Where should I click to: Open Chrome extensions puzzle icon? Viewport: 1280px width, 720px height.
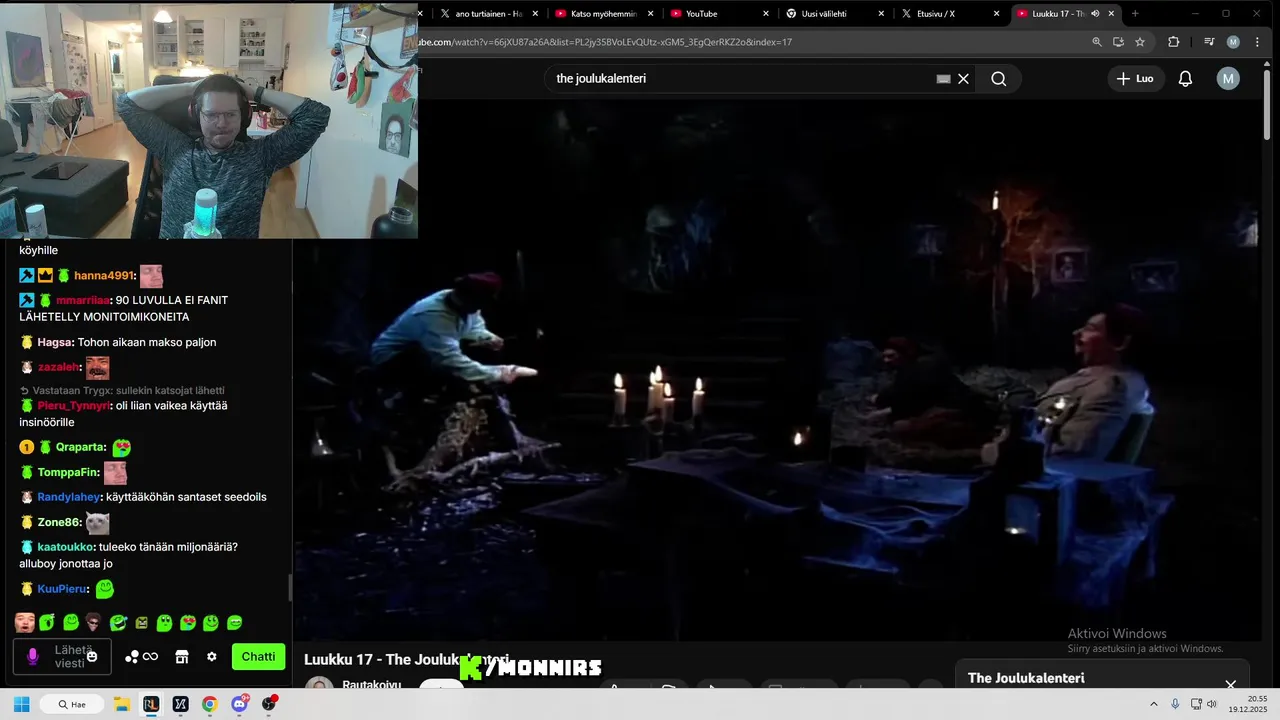[x=1173, y=42]
